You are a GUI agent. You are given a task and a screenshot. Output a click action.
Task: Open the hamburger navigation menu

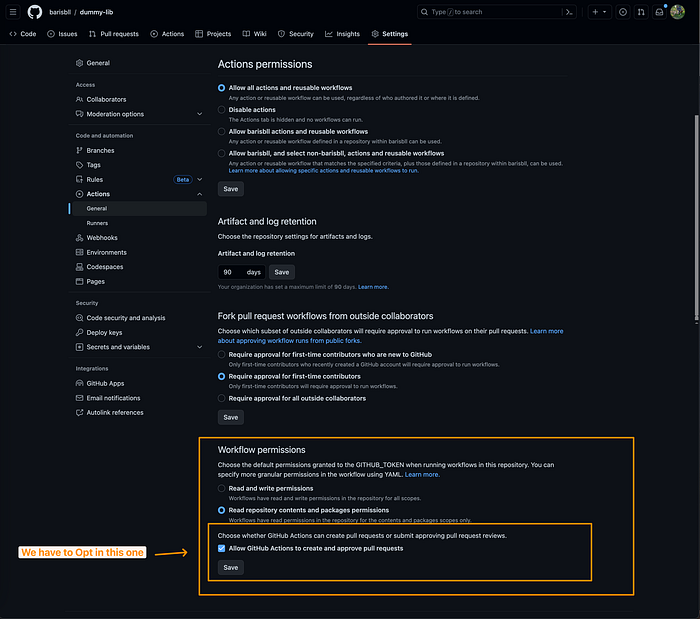tap(13, 12)
